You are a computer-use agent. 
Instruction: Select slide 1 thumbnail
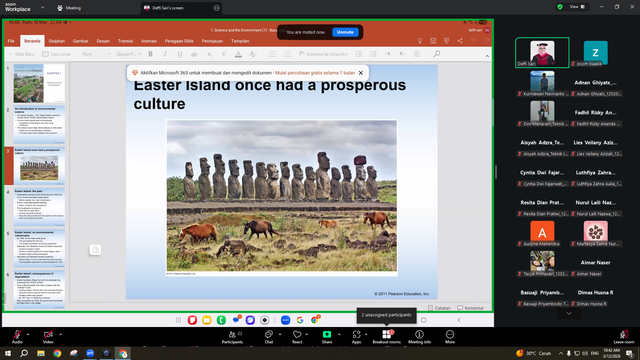coord(39,83)
